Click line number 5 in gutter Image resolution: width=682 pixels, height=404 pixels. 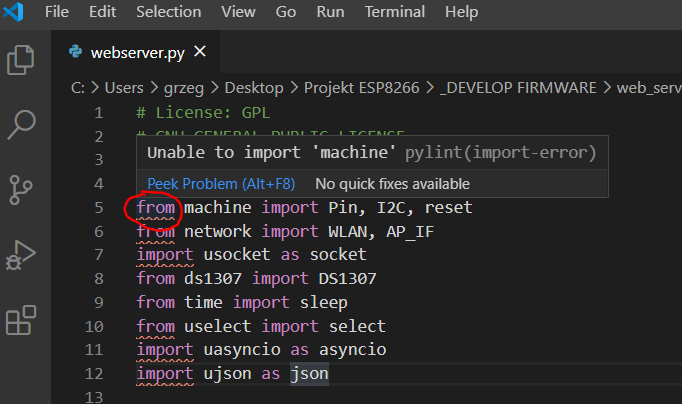click(x=99, y=207)
